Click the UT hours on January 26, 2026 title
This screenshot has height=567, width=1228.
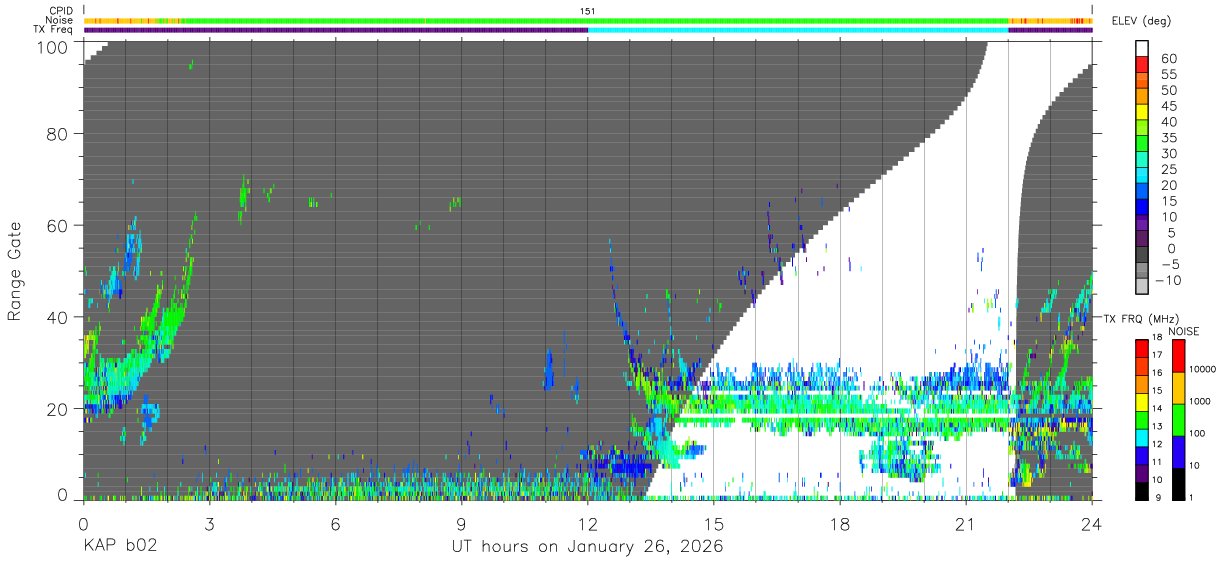point(588,547)
